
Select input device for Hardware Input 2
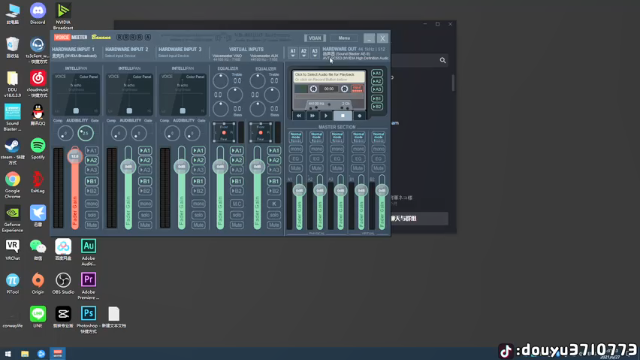click(x=121, y=56)
